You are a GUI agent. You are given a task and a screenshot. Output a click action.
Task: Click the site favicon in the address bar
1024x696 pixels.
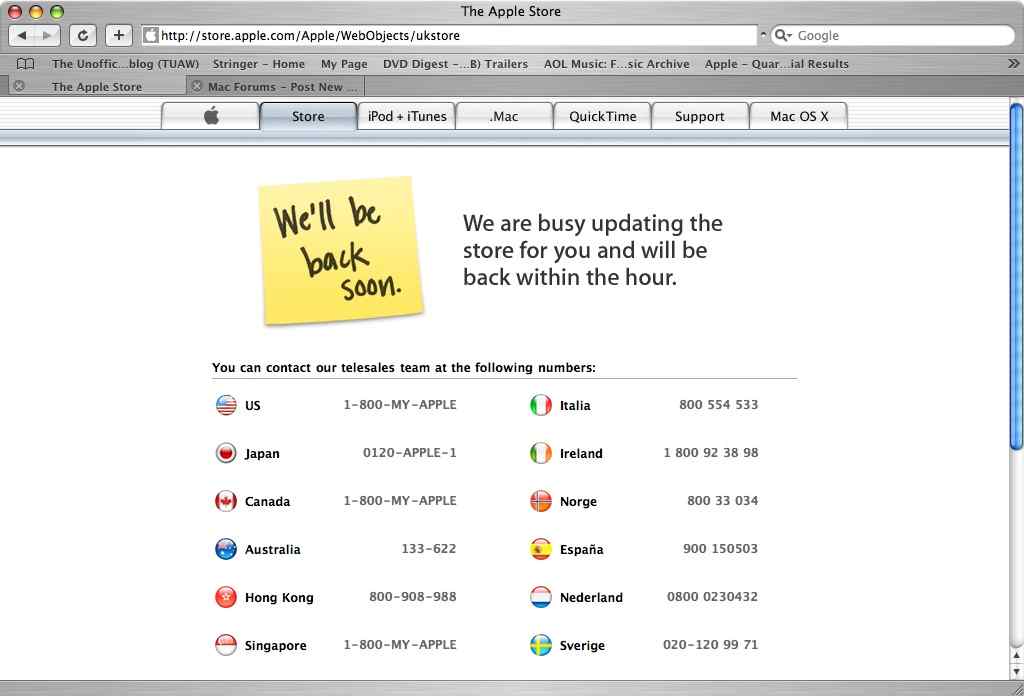tap(151, 35)
